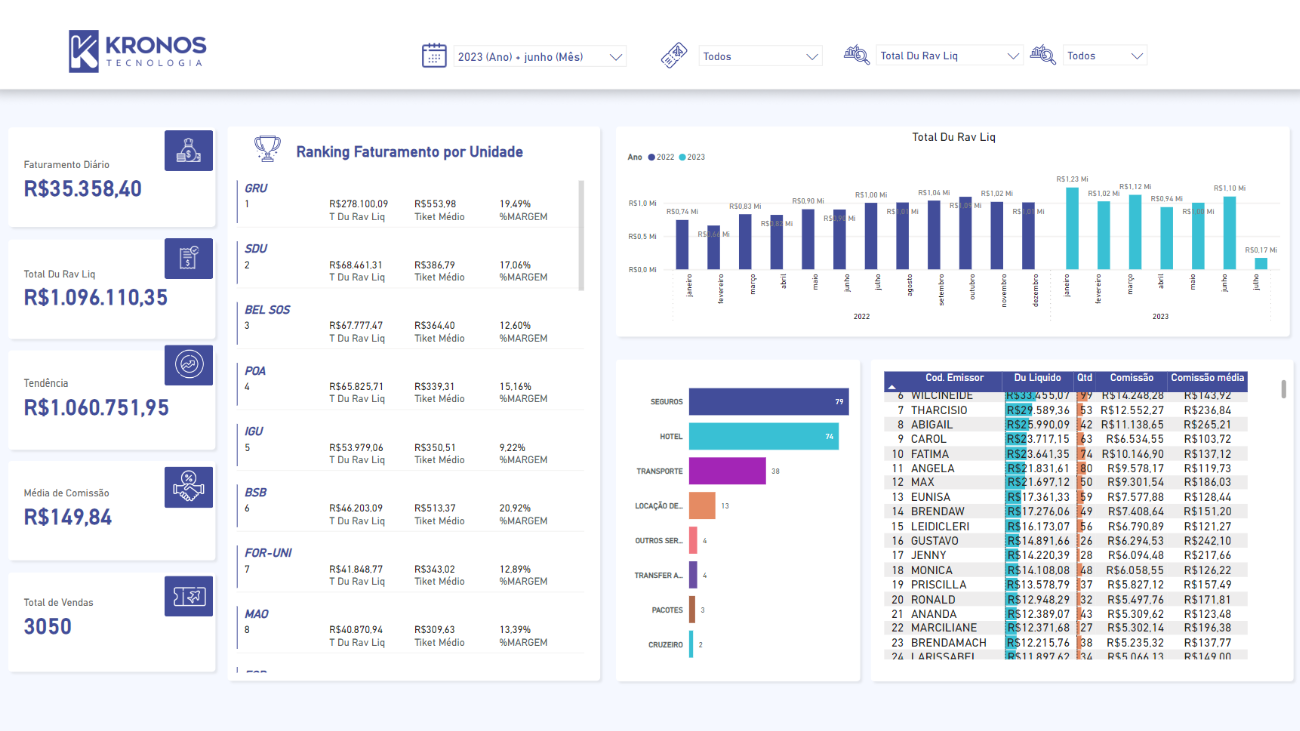Click the trophy icon beside Ranking Faturamento

click(x=267, y=149)
